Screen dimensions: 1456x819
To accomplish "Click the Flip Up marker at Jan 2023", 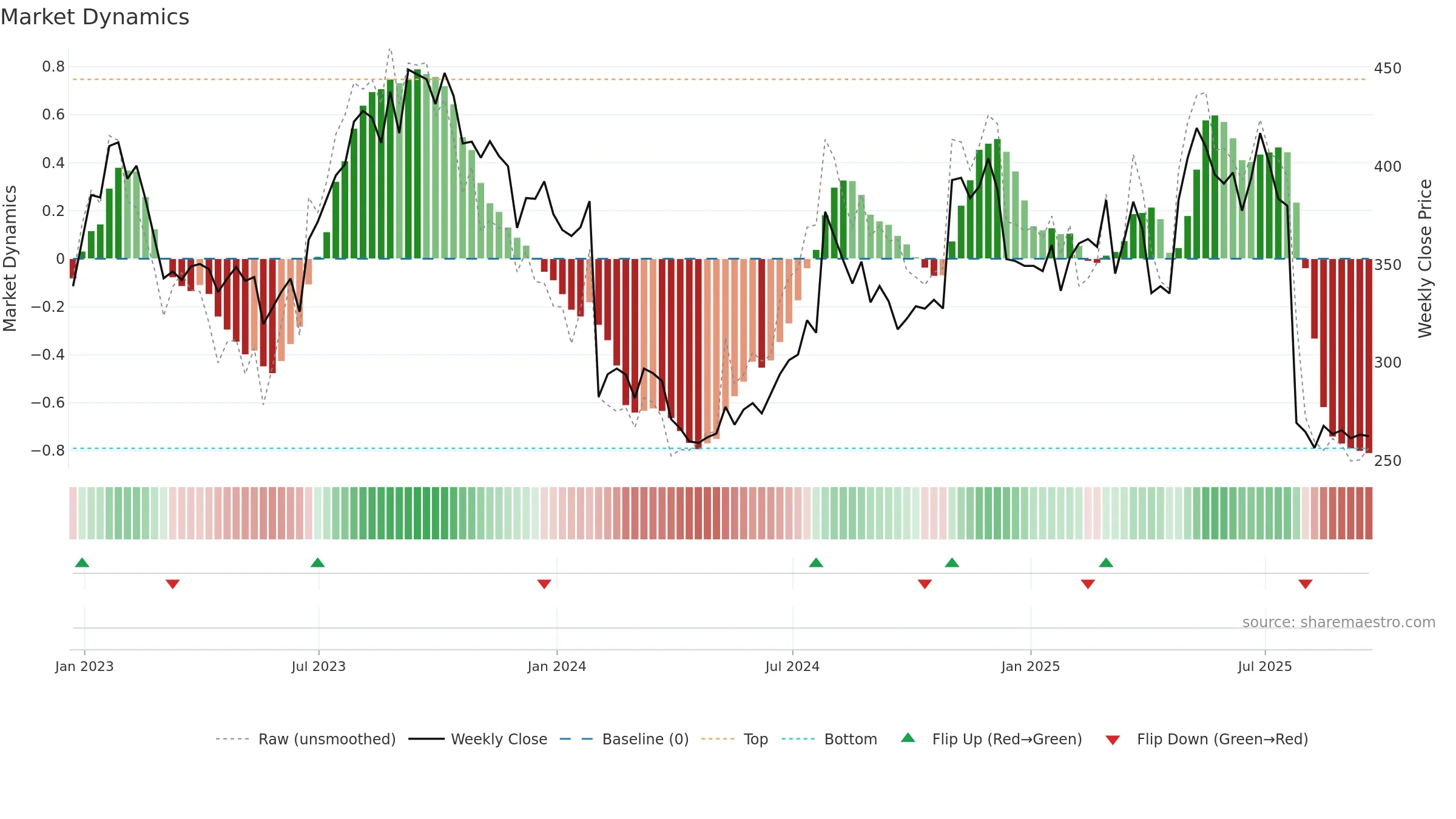I will [82, 562].
